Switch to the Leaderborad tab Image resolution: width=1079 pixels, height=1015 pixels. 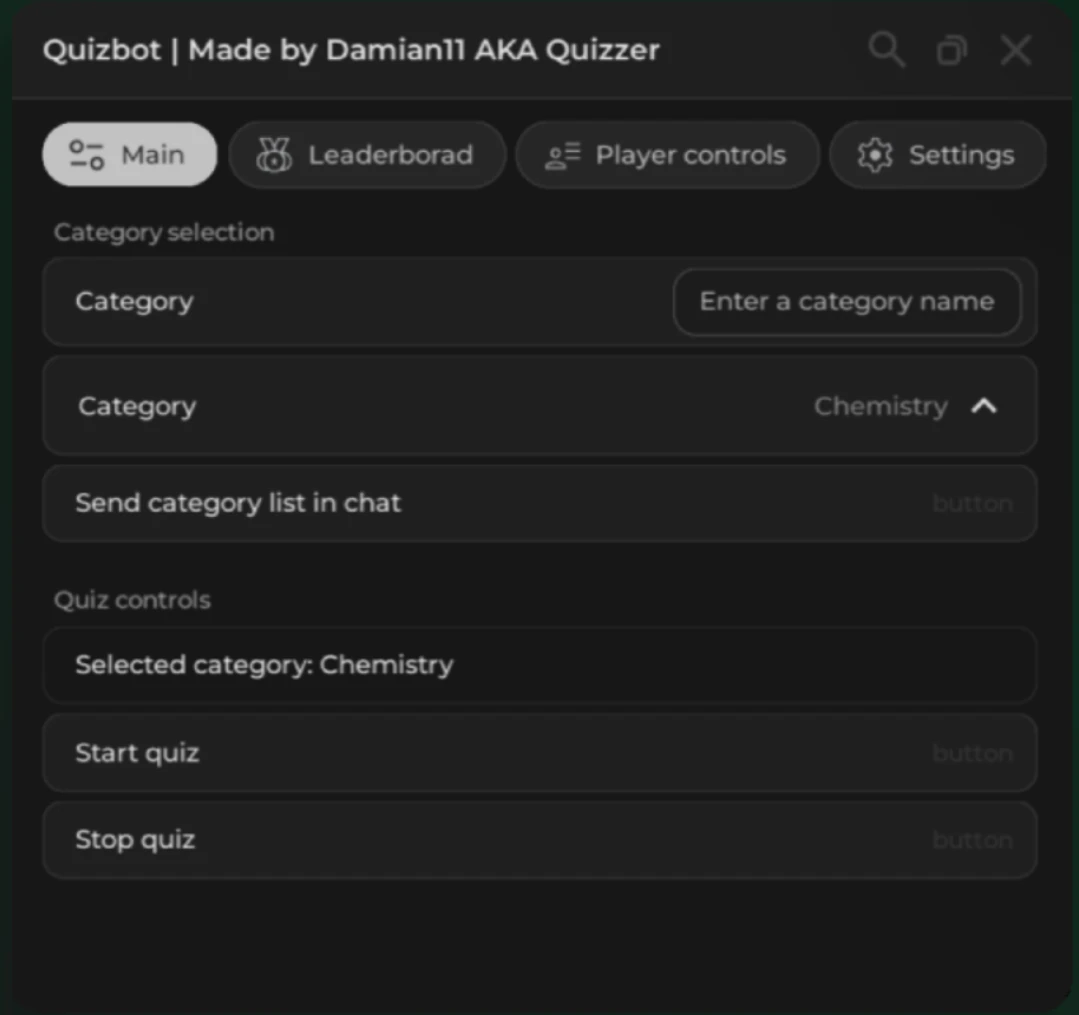[367, 155]
